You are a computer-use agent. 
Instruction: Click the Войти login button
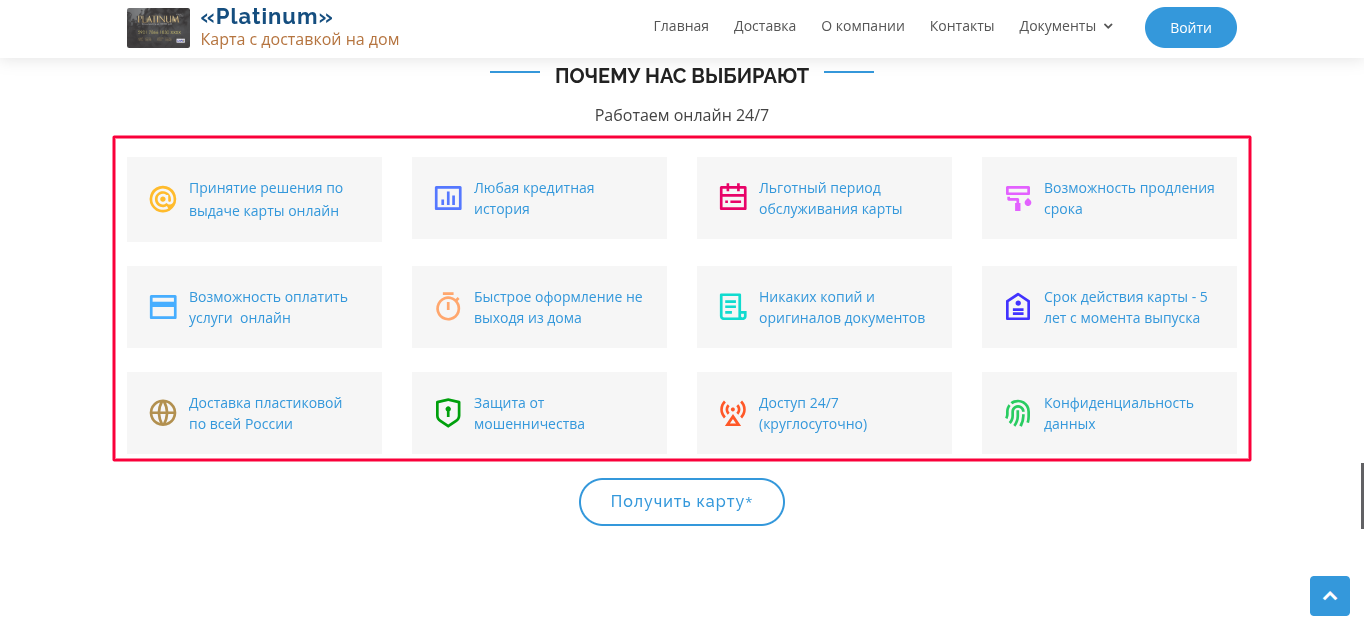pos(1191,28)
